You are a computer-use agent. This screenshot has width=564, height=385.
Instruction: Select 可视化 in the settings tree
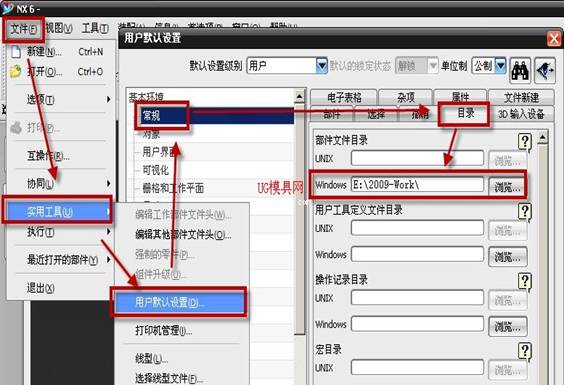(x=155, y=170)
